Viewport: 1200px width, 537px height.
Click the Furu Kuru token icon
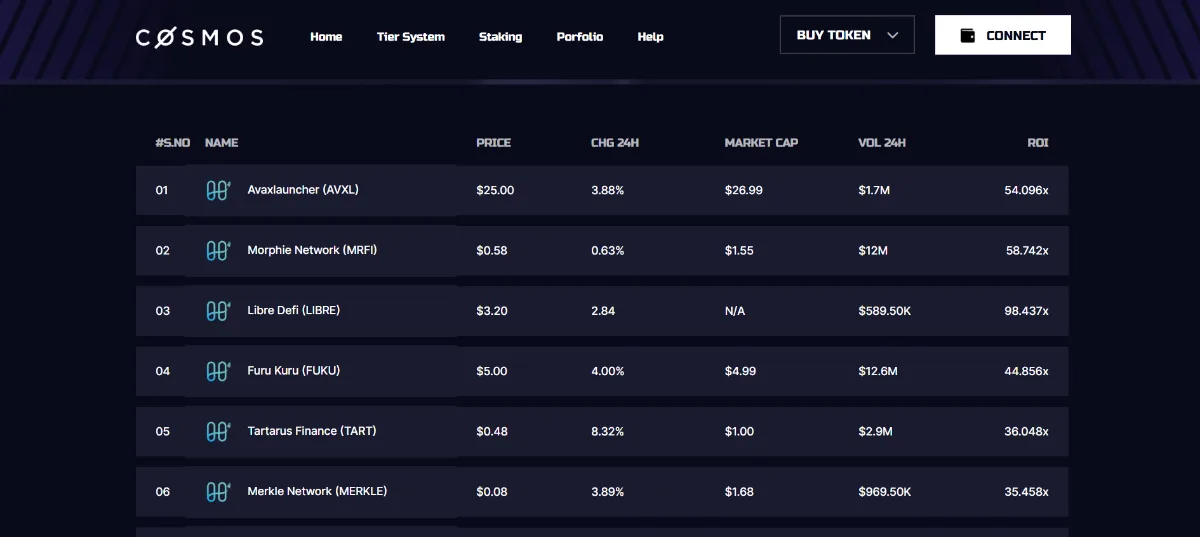218,371
